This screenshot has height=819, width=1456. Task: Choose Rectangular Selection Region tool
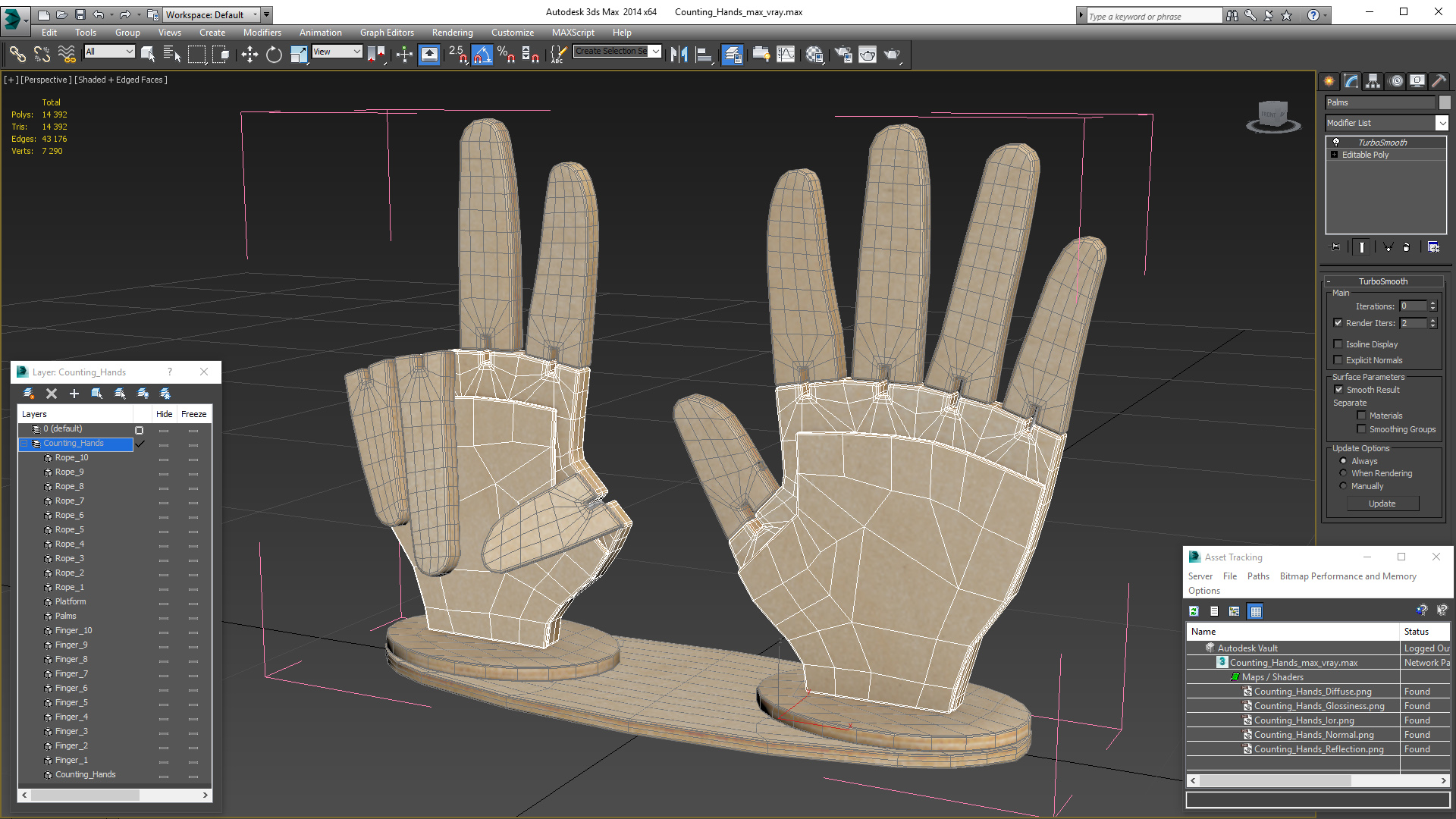pos(196,54)
